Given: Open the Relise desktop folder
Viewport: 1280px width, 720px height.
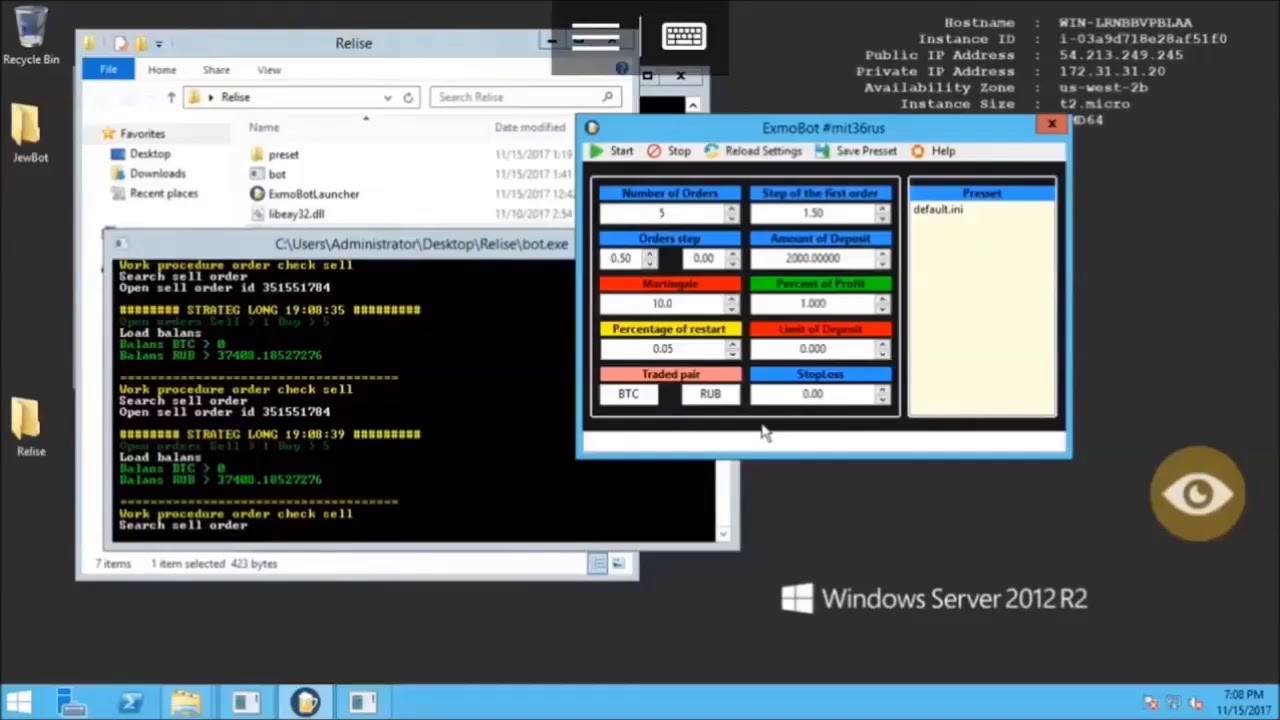Looking at the screenshot, I should [x=26, y=419].
